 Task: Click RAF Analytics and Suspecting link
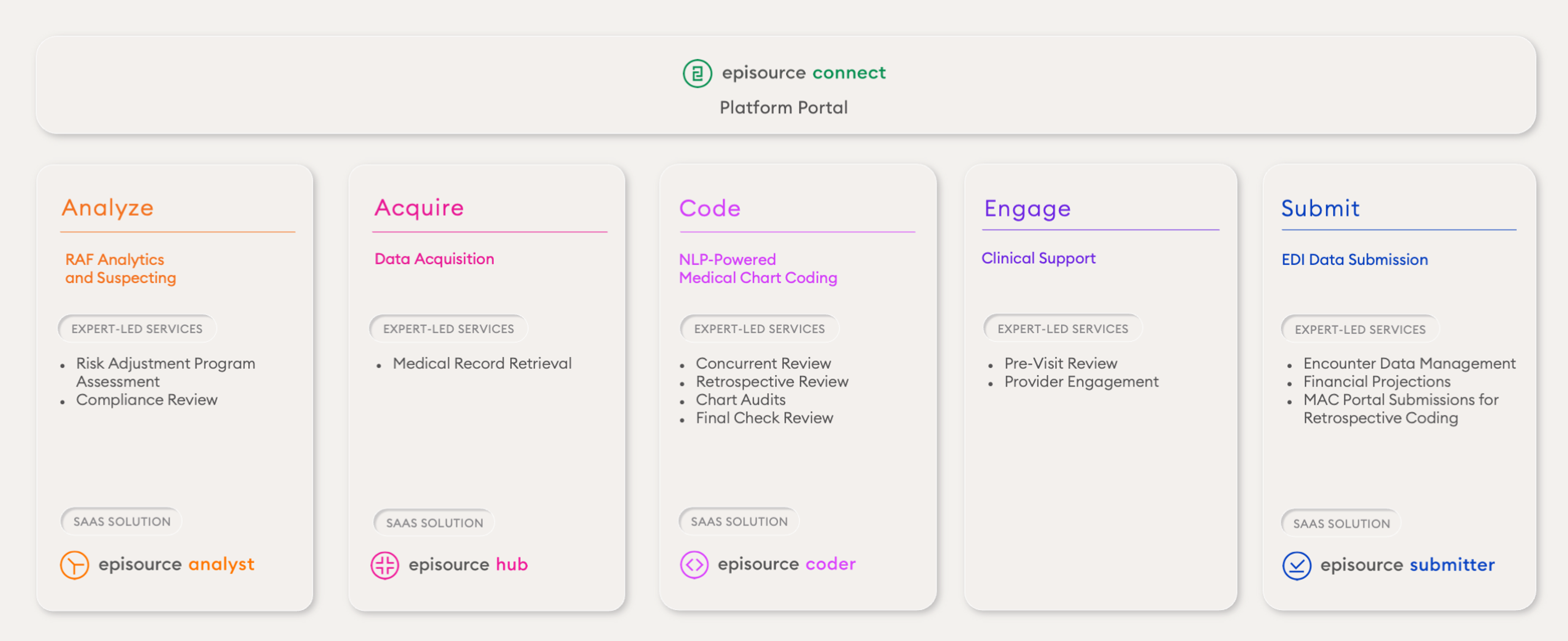point(121,268)
